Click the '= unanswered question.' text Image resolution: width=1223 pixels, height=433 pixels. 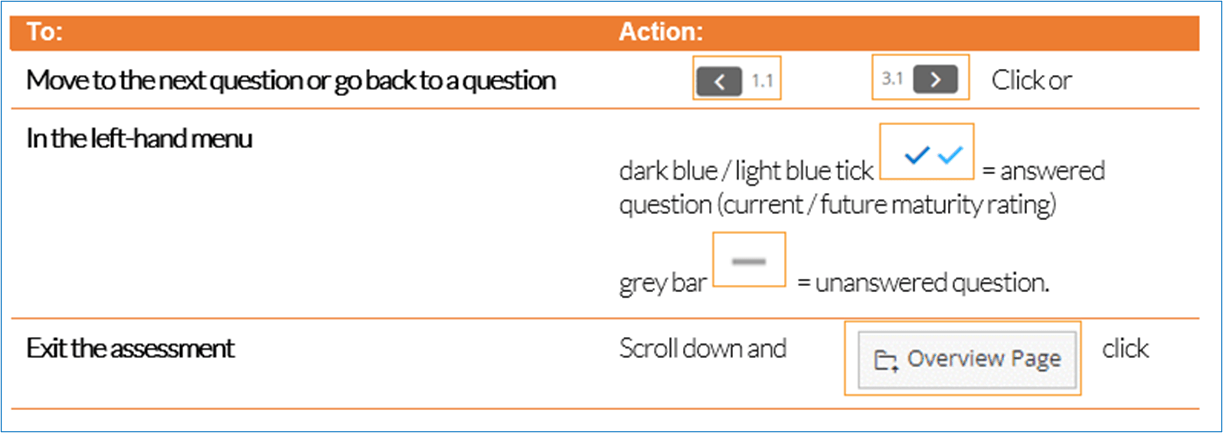click(x=923, y=283)
